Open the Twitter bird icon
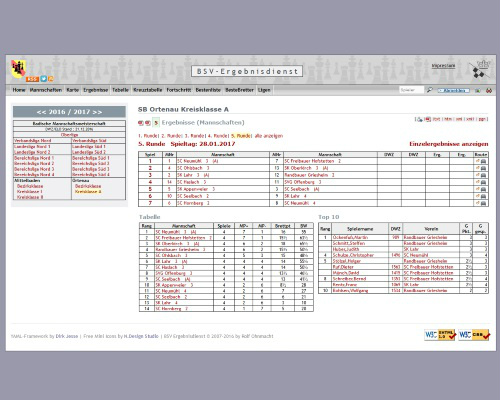Viewport: 500px width, 400px height. (44, 79)
